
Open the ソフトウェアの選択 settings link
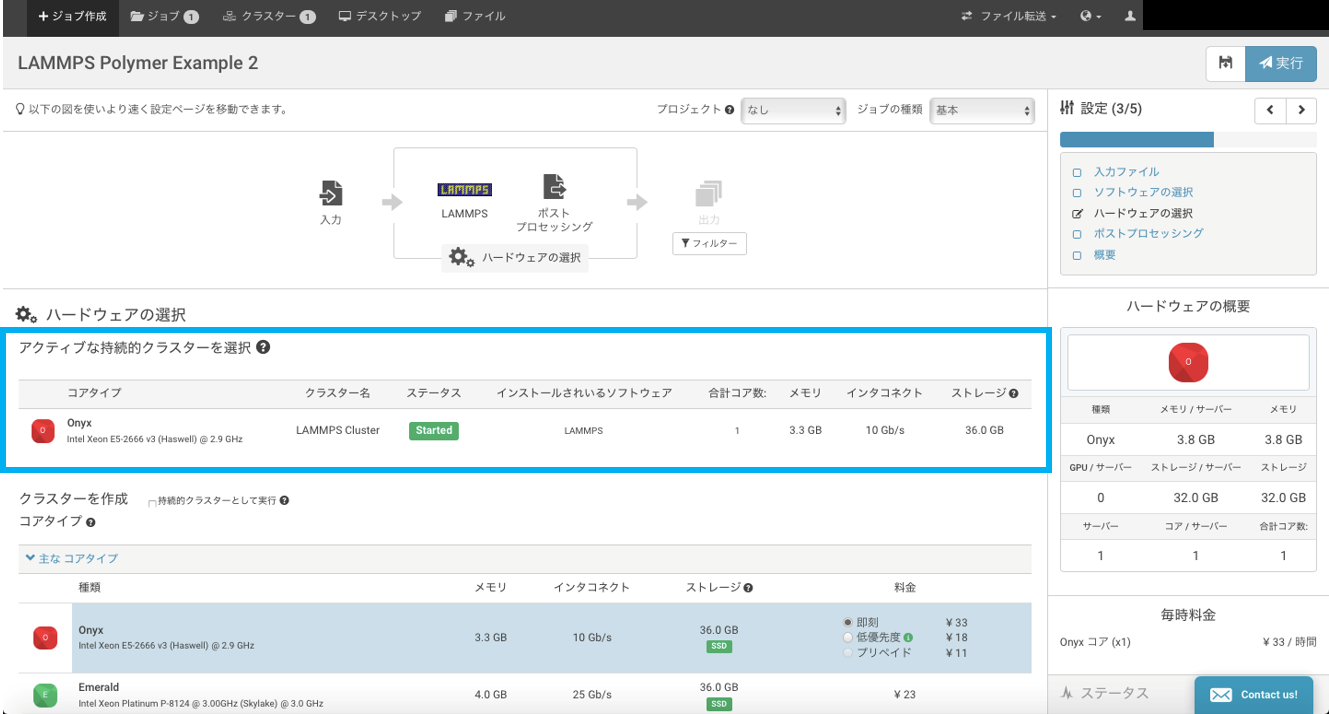(x=1143, y=192)
